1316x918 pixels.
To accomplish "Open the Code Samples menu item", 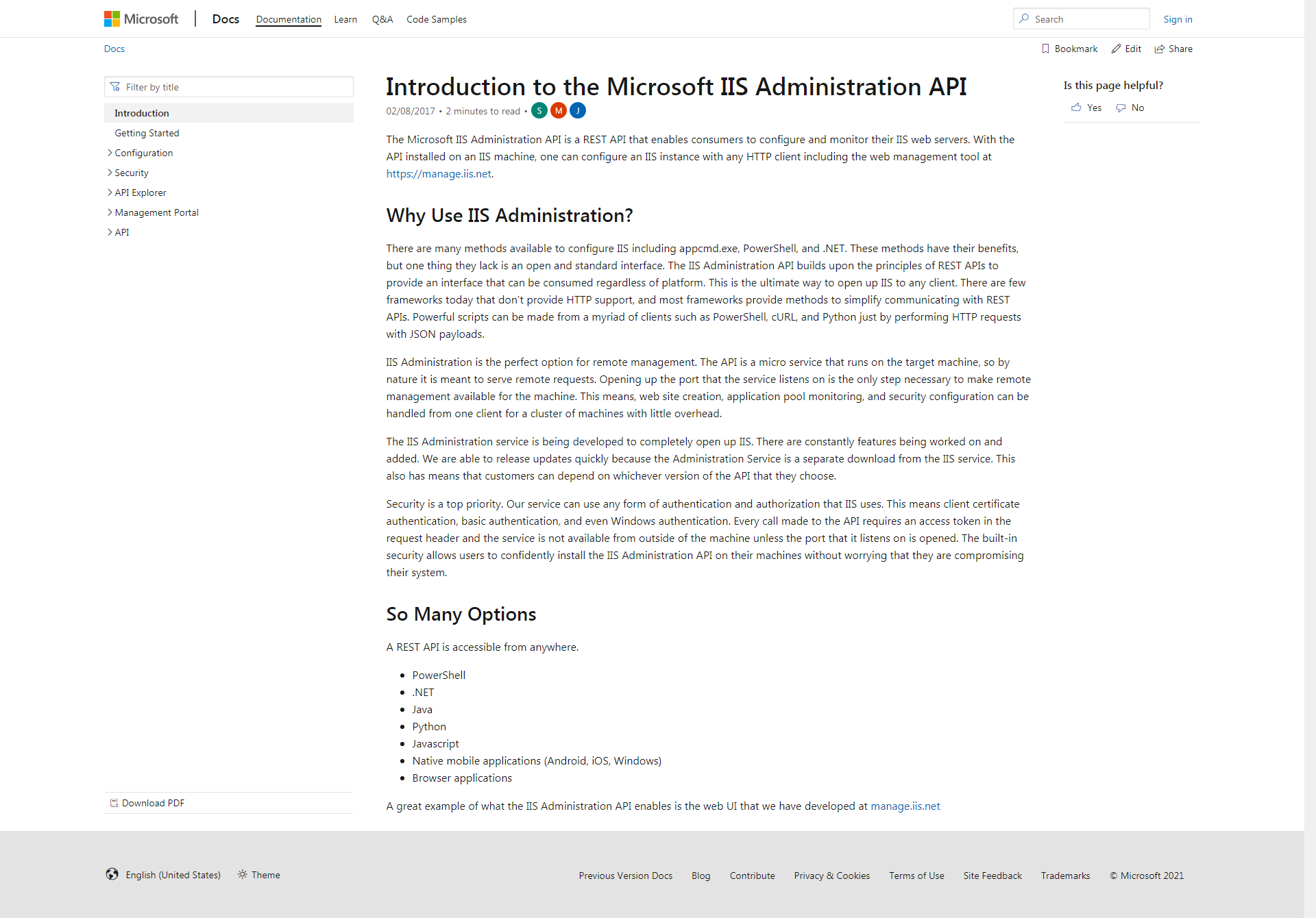I will (x=436, y=19).
